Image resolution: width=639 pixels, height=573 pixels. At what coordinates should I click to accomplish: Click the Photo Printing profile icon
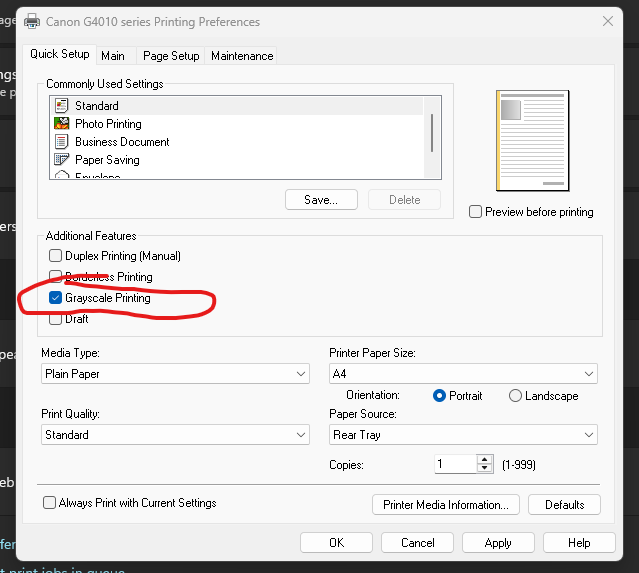tap(62, 123)
